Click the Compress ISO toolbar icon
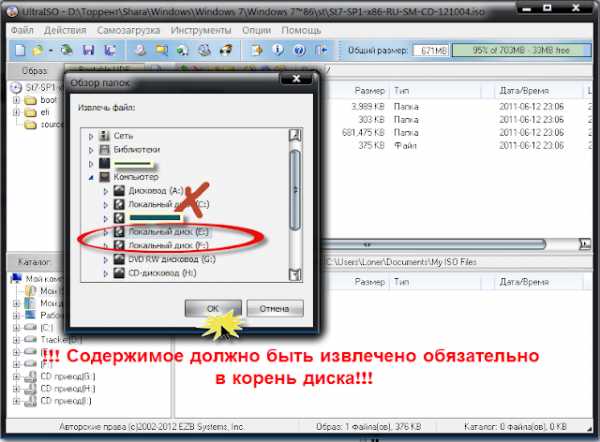Viewport: 600px width, 442px height. 183,50
